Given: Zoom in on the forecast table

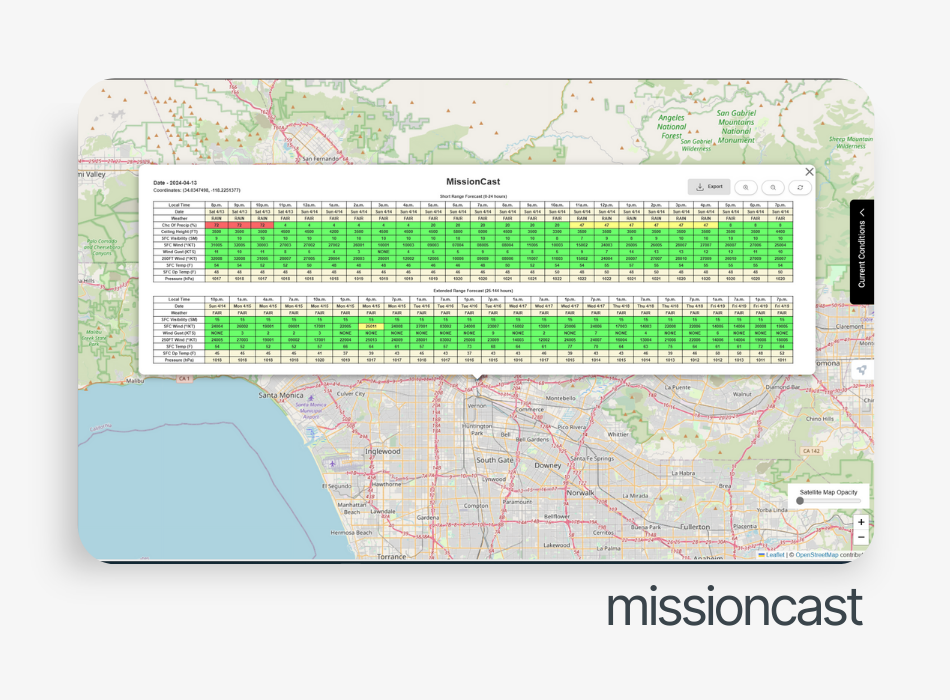Looking at the screenshot, I should click(746, 187).
